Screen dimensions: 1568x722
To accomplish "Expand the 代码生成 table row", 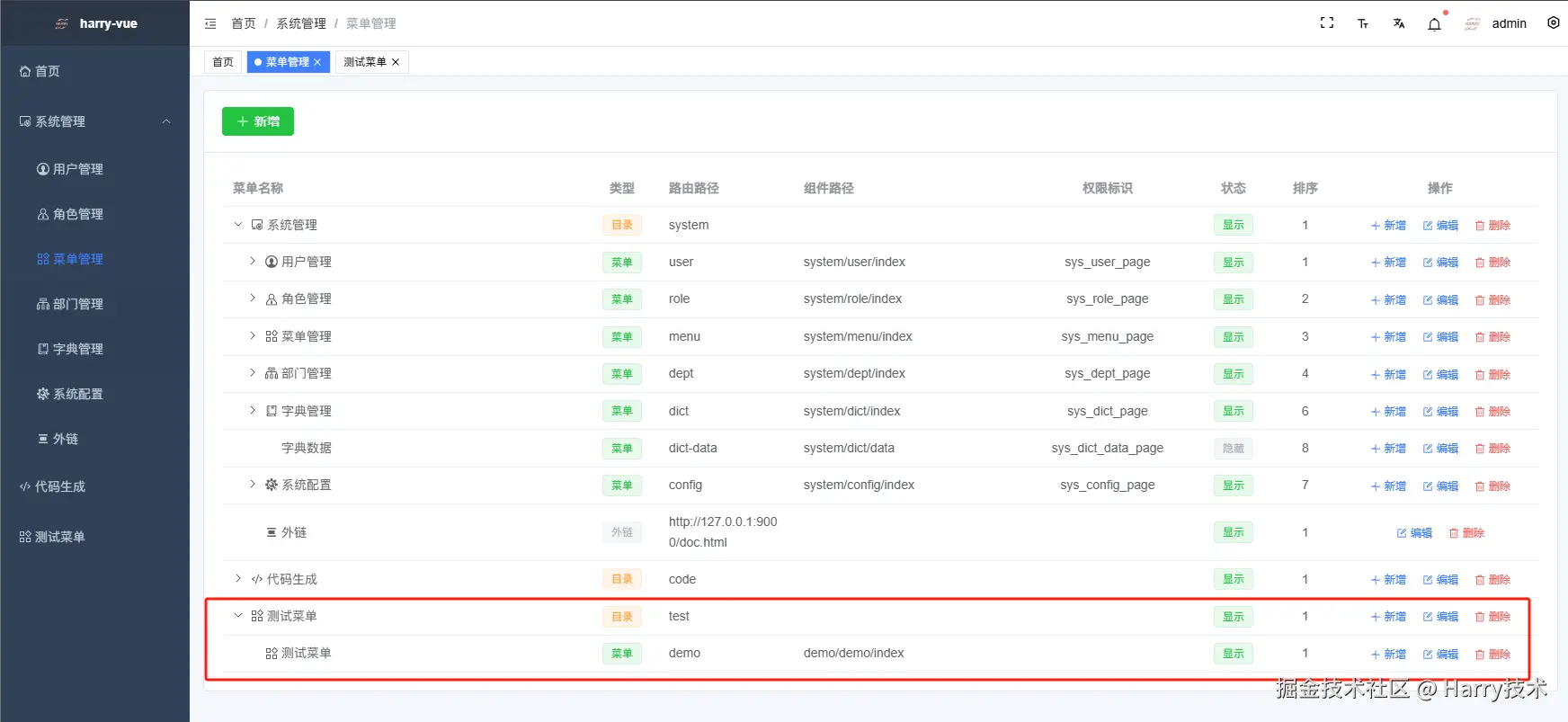I will pos(238,579).
